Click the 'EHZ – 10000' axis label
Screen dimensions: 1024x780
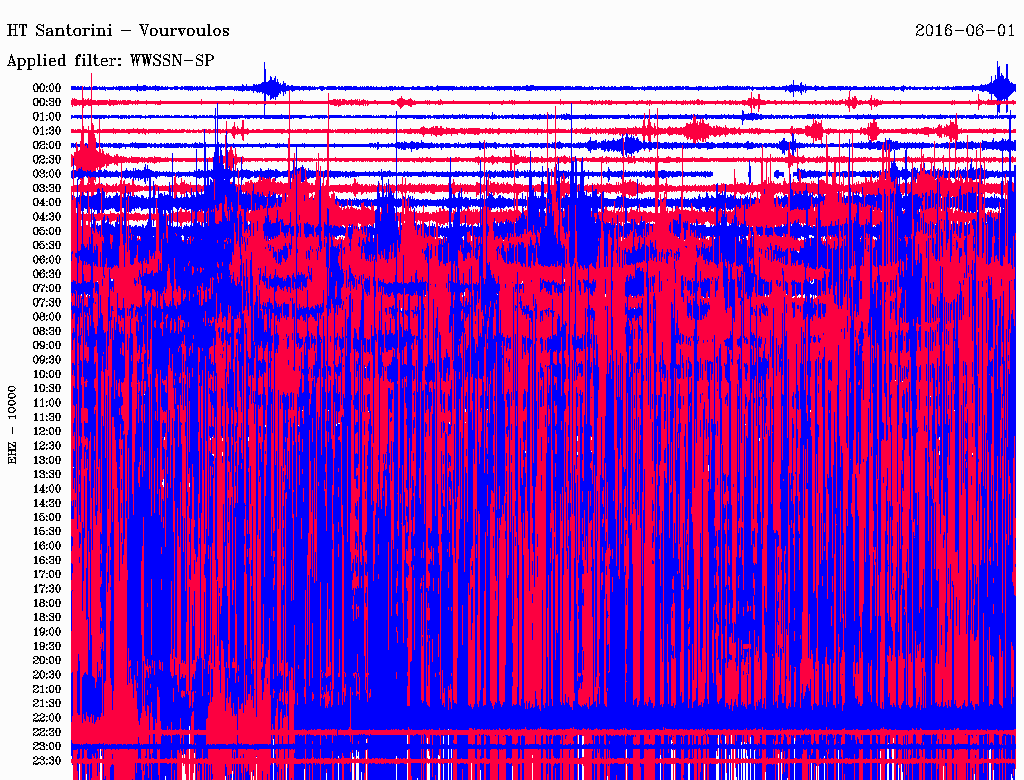(12, 425)
